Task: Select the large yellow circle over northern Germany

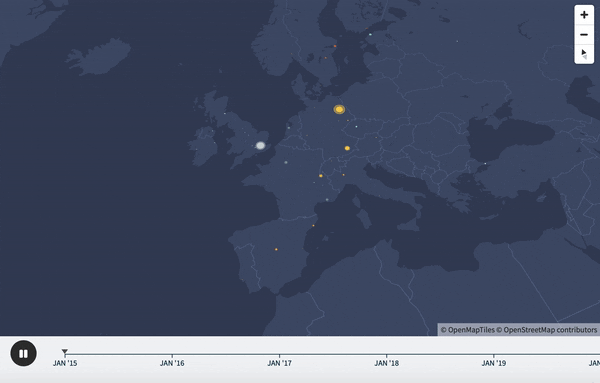Action: click(339, 109)
